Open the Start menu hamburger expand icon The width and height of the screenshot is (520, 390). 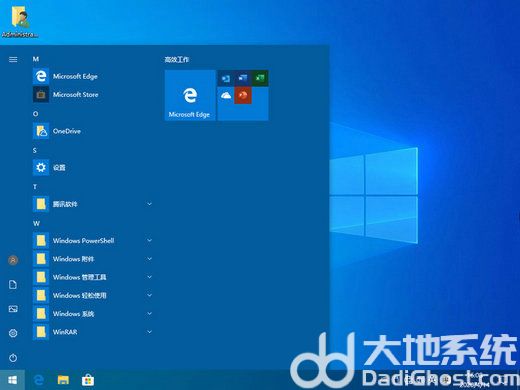click(13, 60)
